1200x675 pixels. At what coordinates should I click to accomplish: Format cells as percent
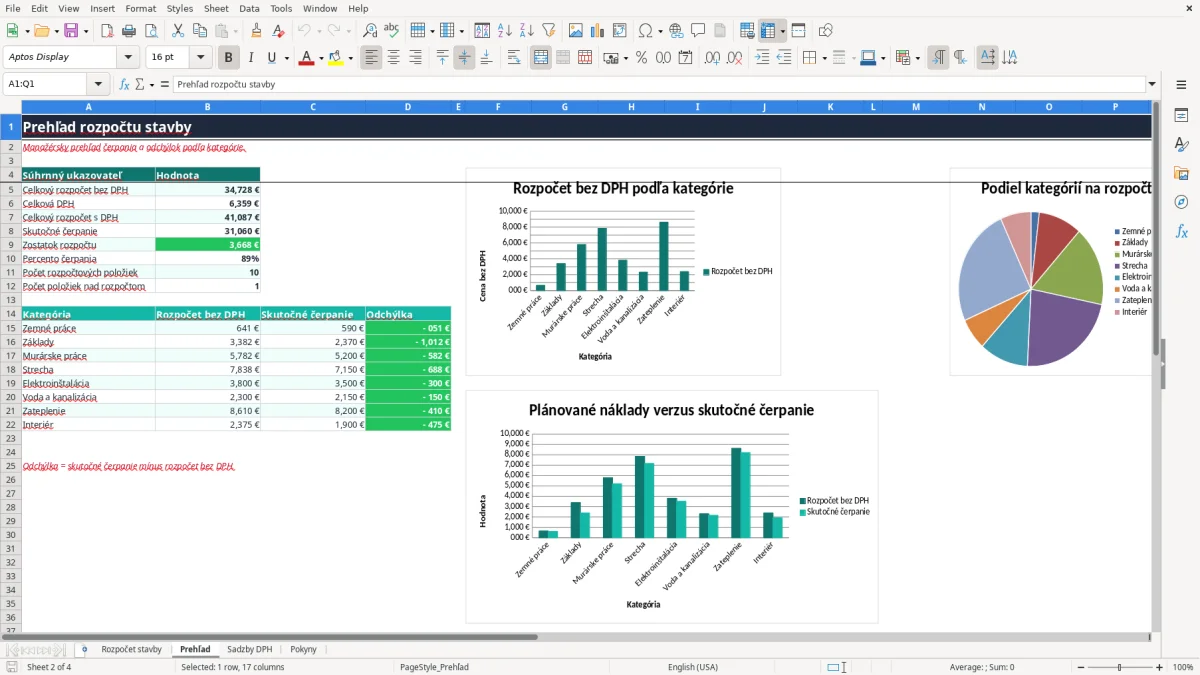(641, 58)
